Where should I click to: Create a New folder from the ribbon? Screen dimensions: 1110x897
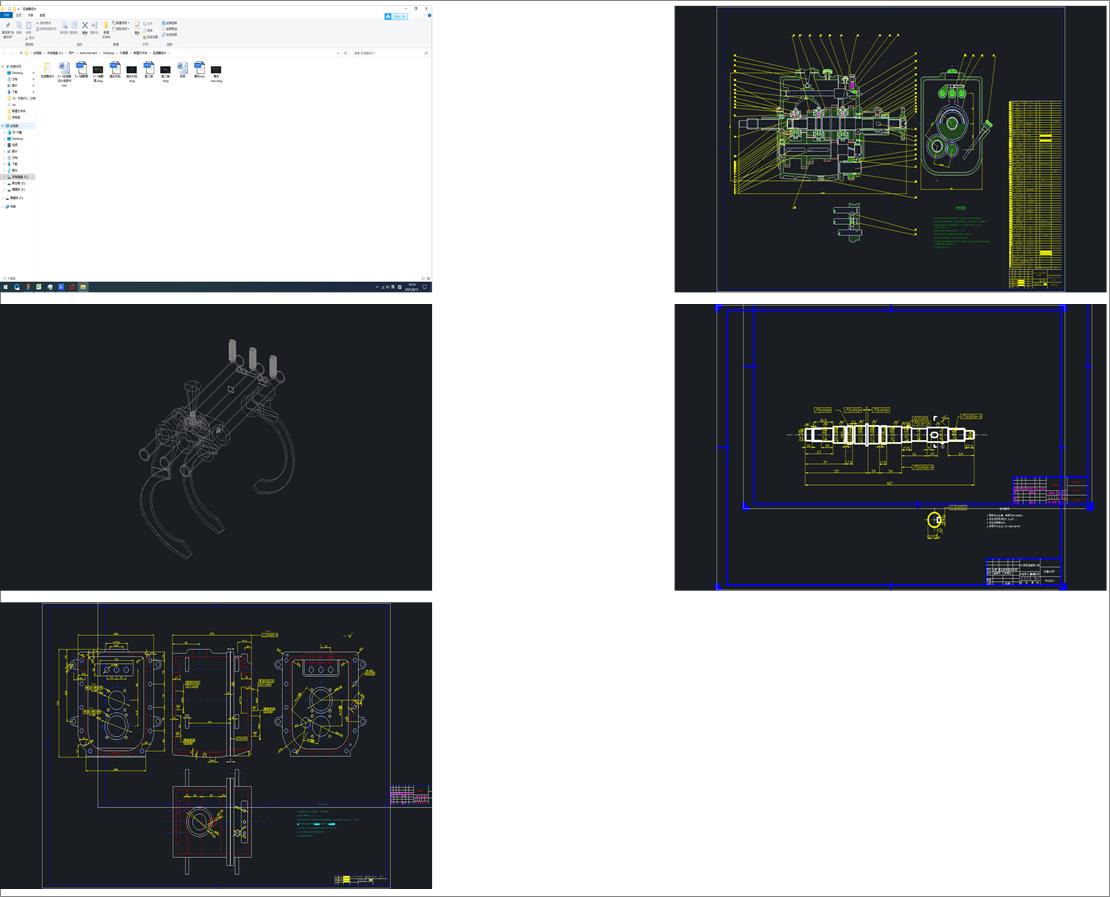(106, 29)
